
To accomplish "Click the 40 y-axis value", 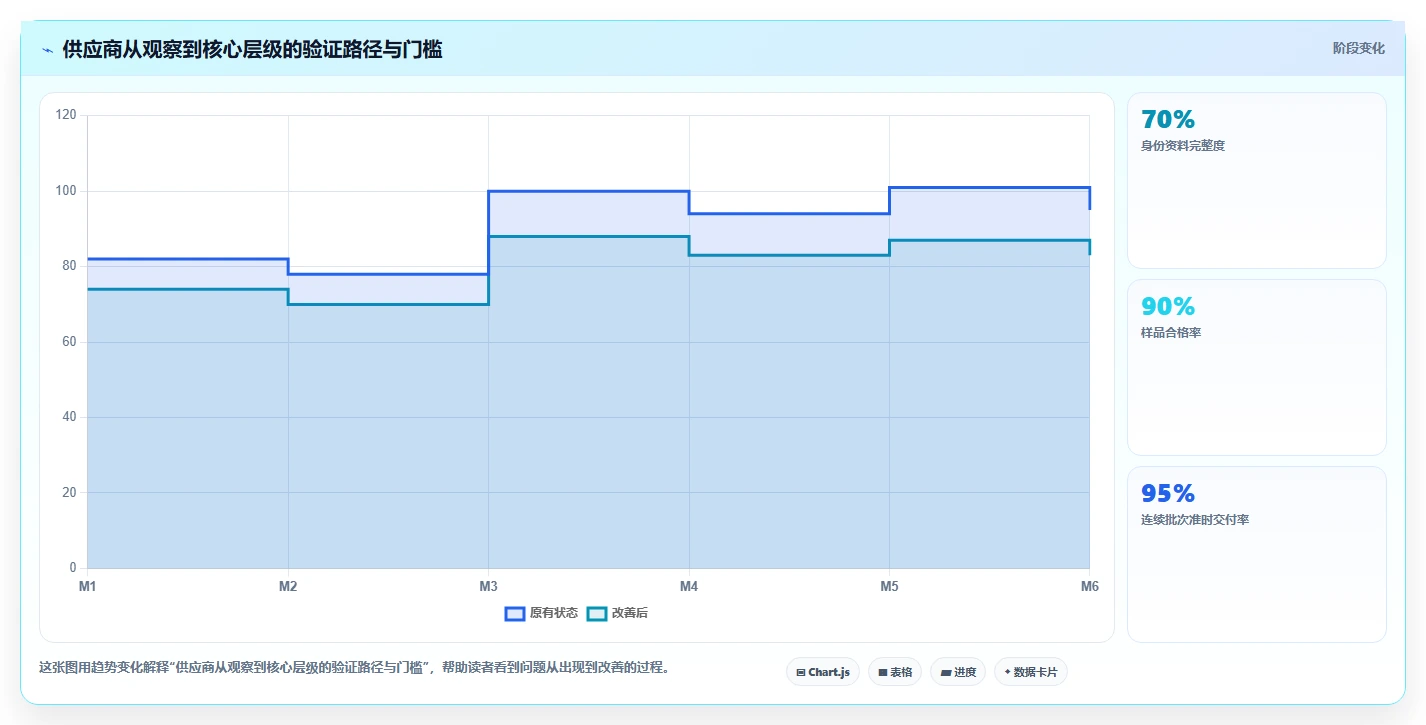I will click(70, 417).
